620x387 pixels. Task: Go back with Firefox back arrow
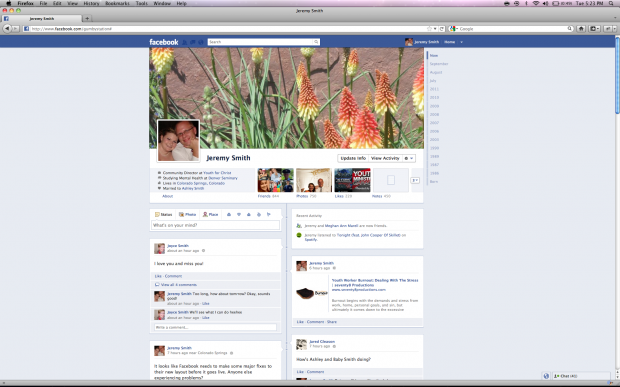[7, 28]
